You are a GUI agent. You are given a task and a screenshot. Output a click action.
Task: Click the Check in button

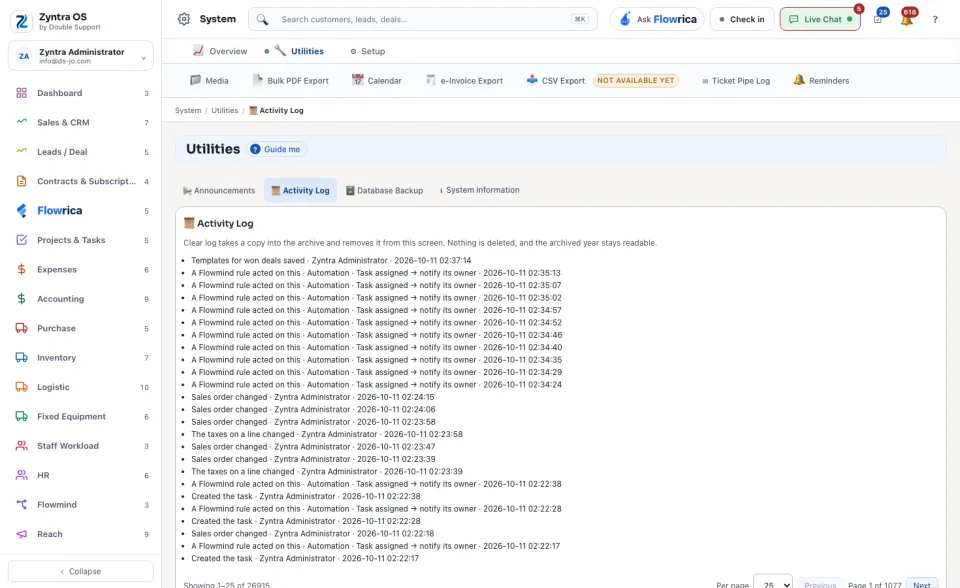tap(742, 19)
